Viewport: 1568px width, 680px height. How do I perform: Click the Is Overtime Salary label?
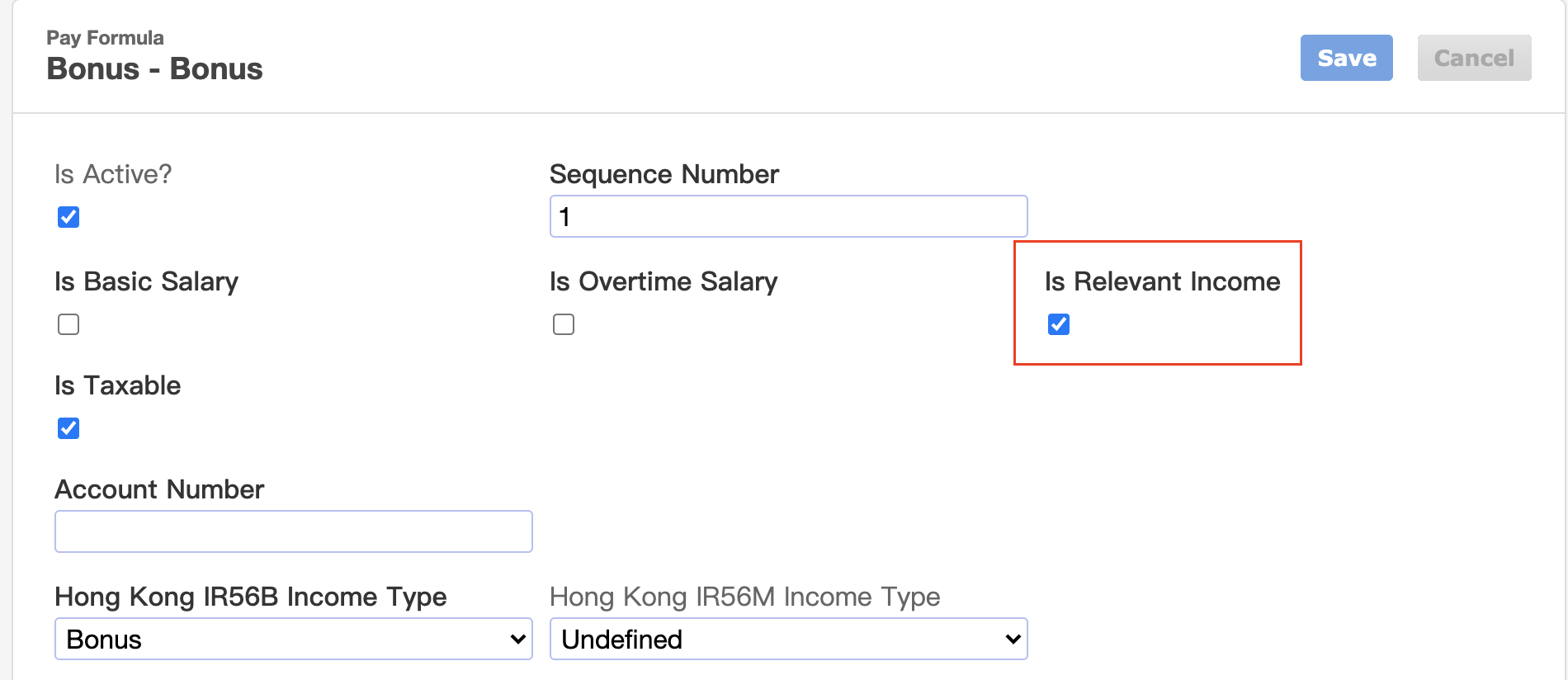664,282
